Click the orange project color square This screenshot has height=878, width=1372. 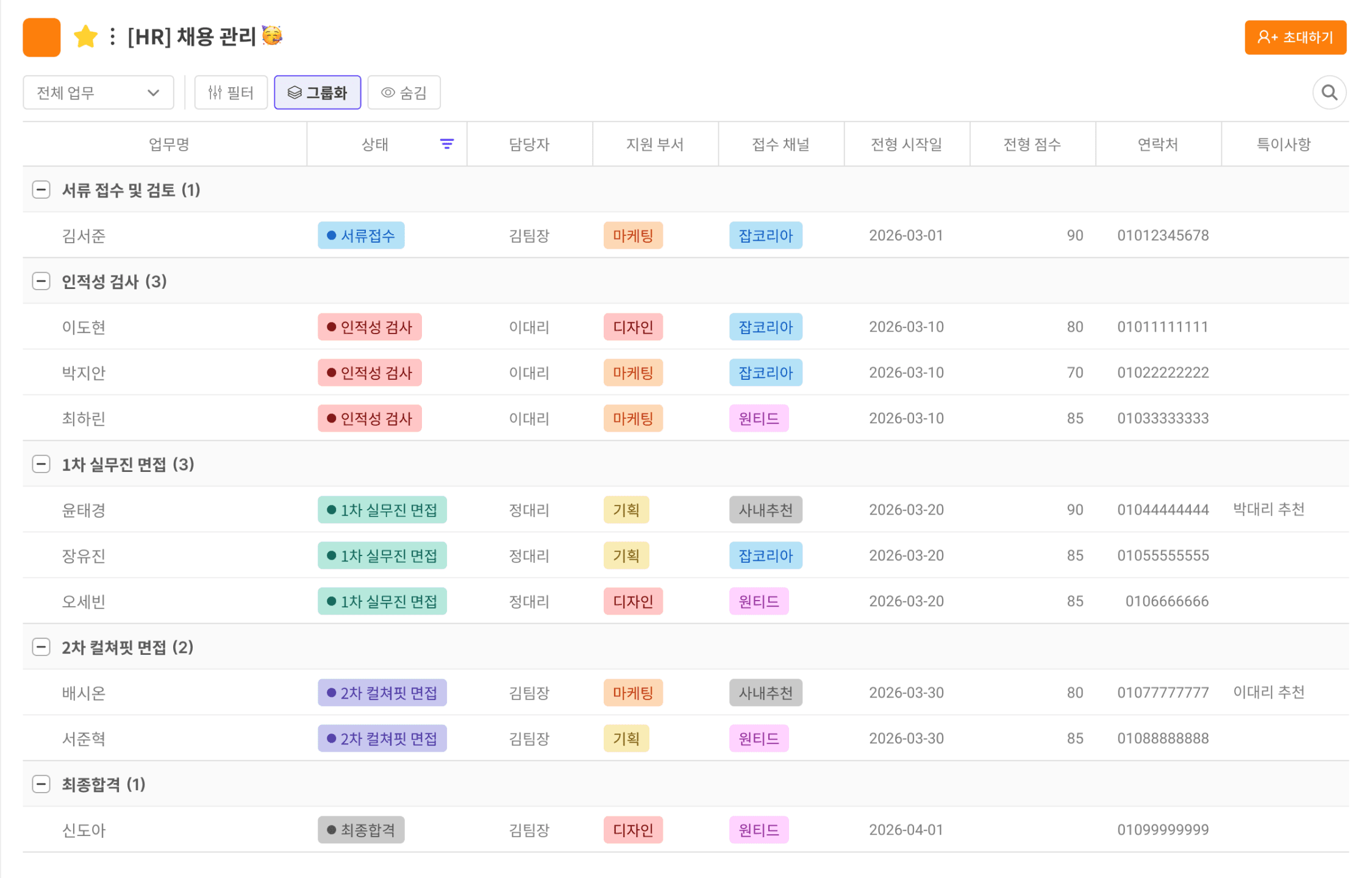tap(41, 37)
